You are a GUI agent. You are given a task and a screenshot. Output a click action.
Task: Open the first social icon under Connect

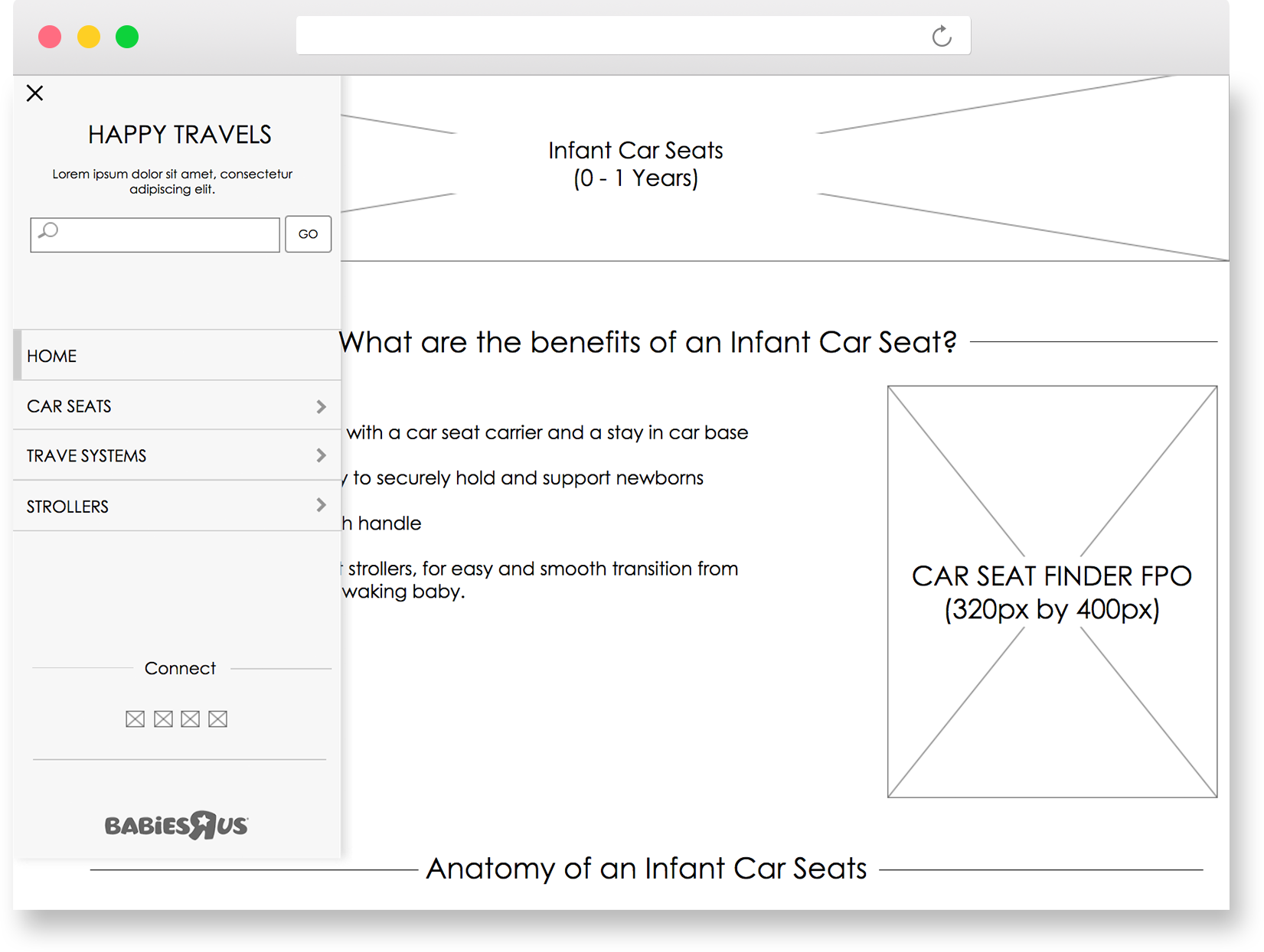(135, 719)
